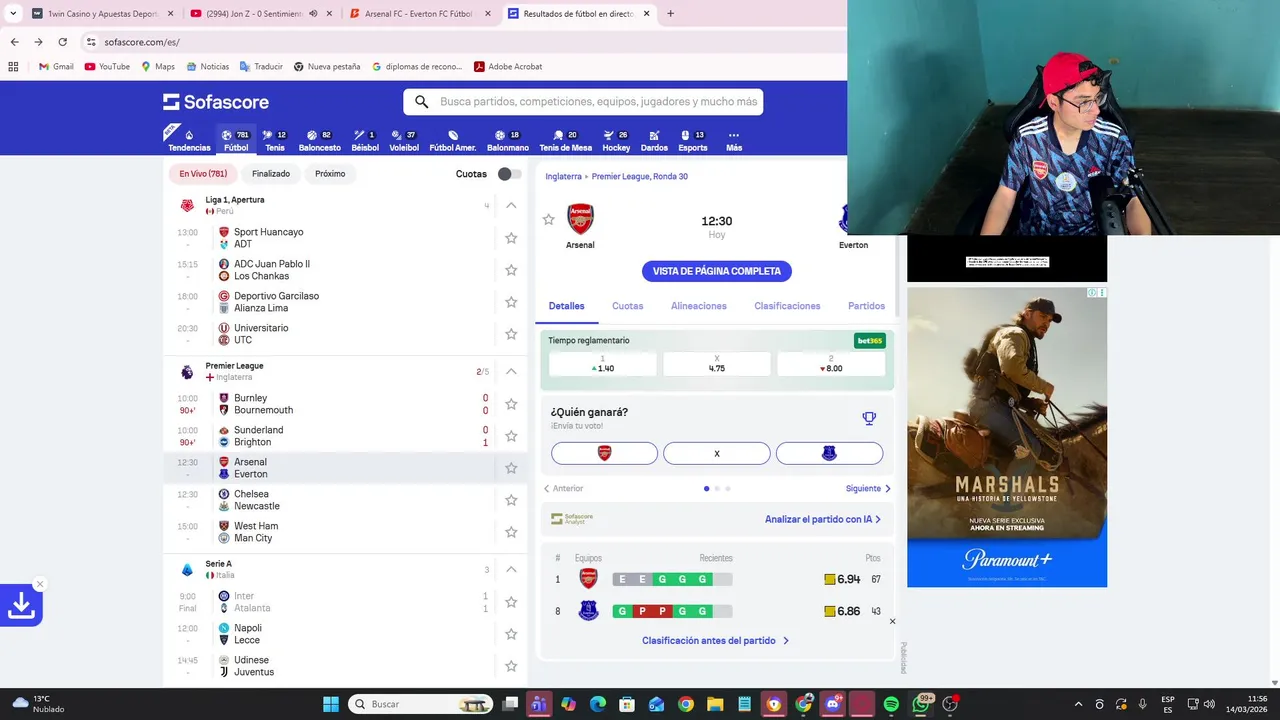1280x720 pixels.
Task: Select the Finalizado filter
Action: pyautogui.click(x=271, y=174)
